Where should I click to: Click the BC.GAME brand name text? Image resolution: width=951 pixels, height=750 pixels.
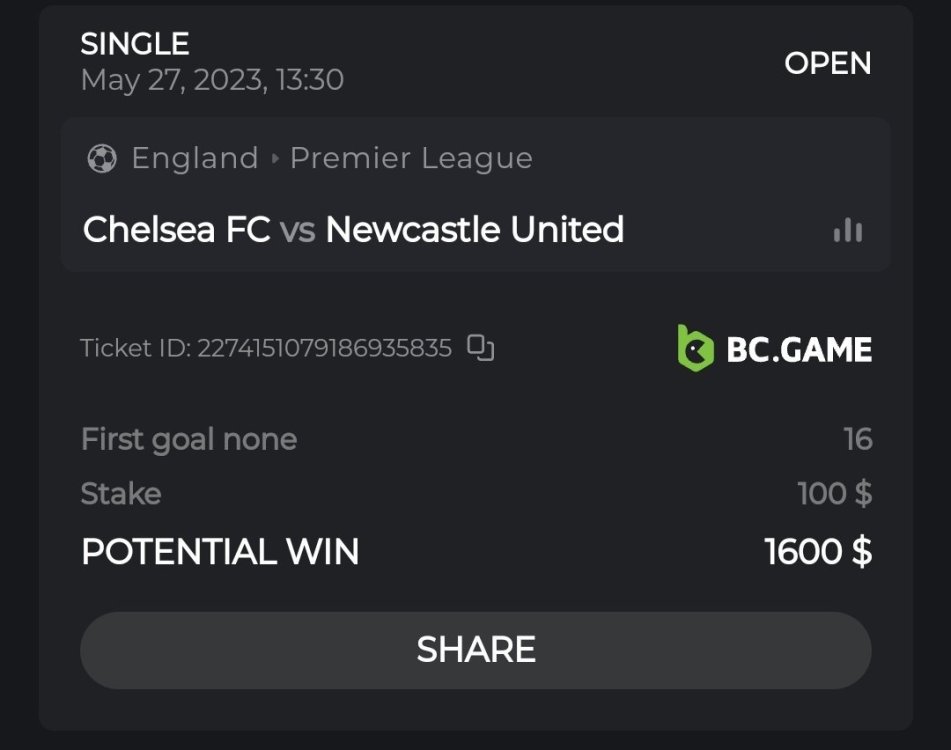point(799,350)
